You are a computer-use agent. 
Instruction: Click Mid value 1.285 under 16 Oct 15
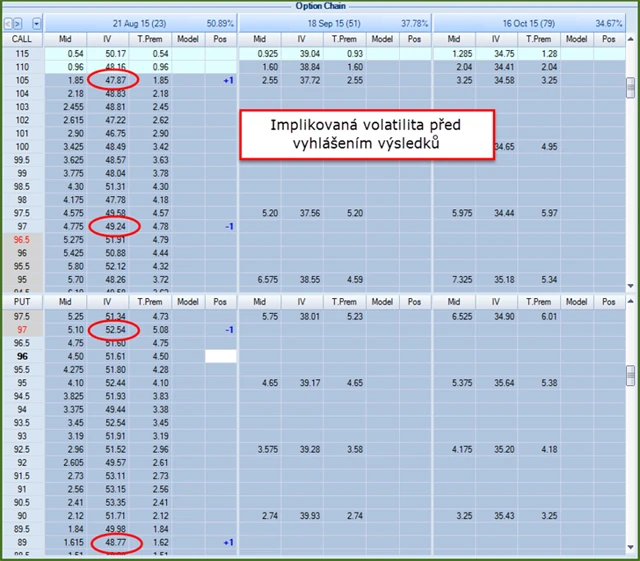pyautogui.click(x=462, y=53)
